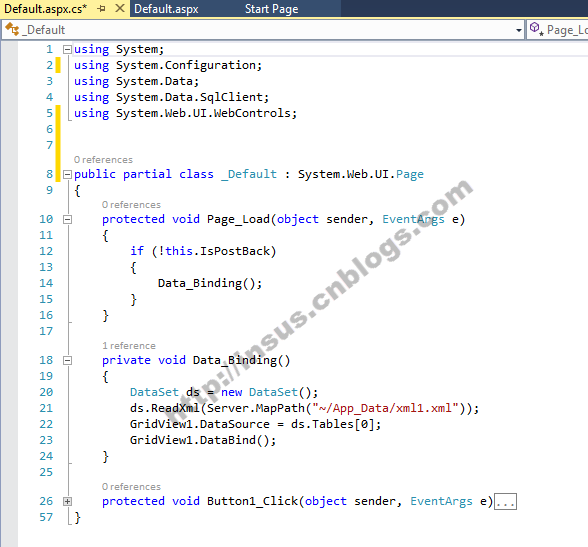Select the Default.aspx.cs* tab
Screen dimensions: 588x547
pyautogui.click(x=45, y=9)
